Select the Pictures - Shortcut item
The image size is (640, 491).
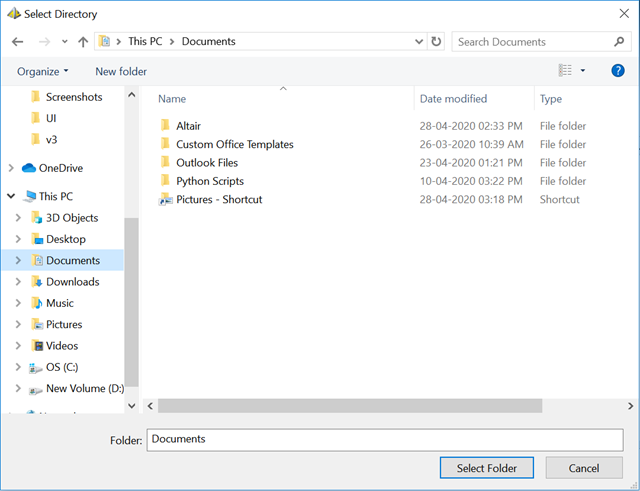[219, 199]
